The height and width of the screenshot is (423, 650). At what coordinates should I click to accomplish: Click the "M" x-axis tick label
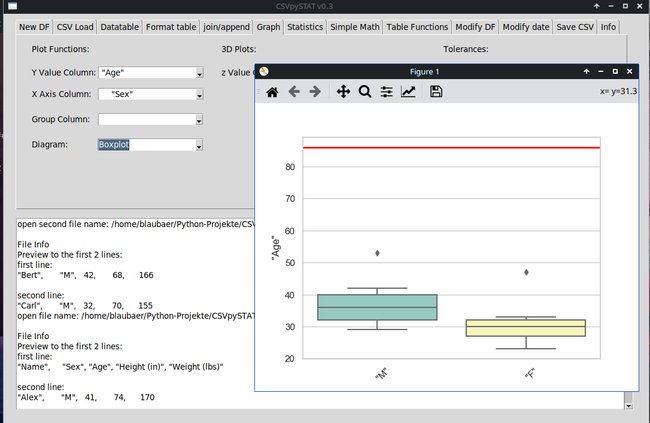point(381,373)
